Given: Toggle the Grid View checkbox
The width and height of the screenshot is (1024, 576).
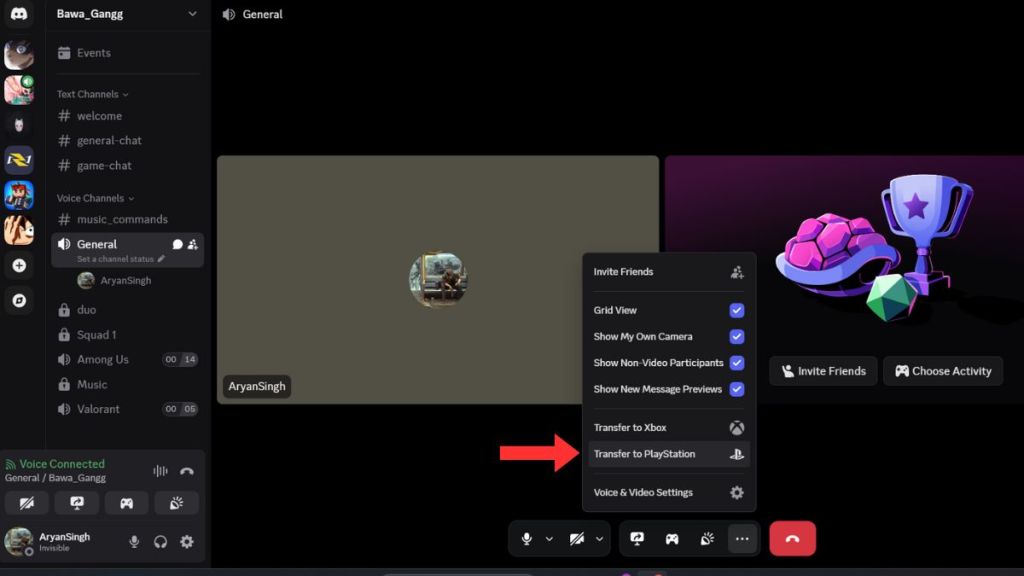Looking at the screenshot, I should [737, 310].
